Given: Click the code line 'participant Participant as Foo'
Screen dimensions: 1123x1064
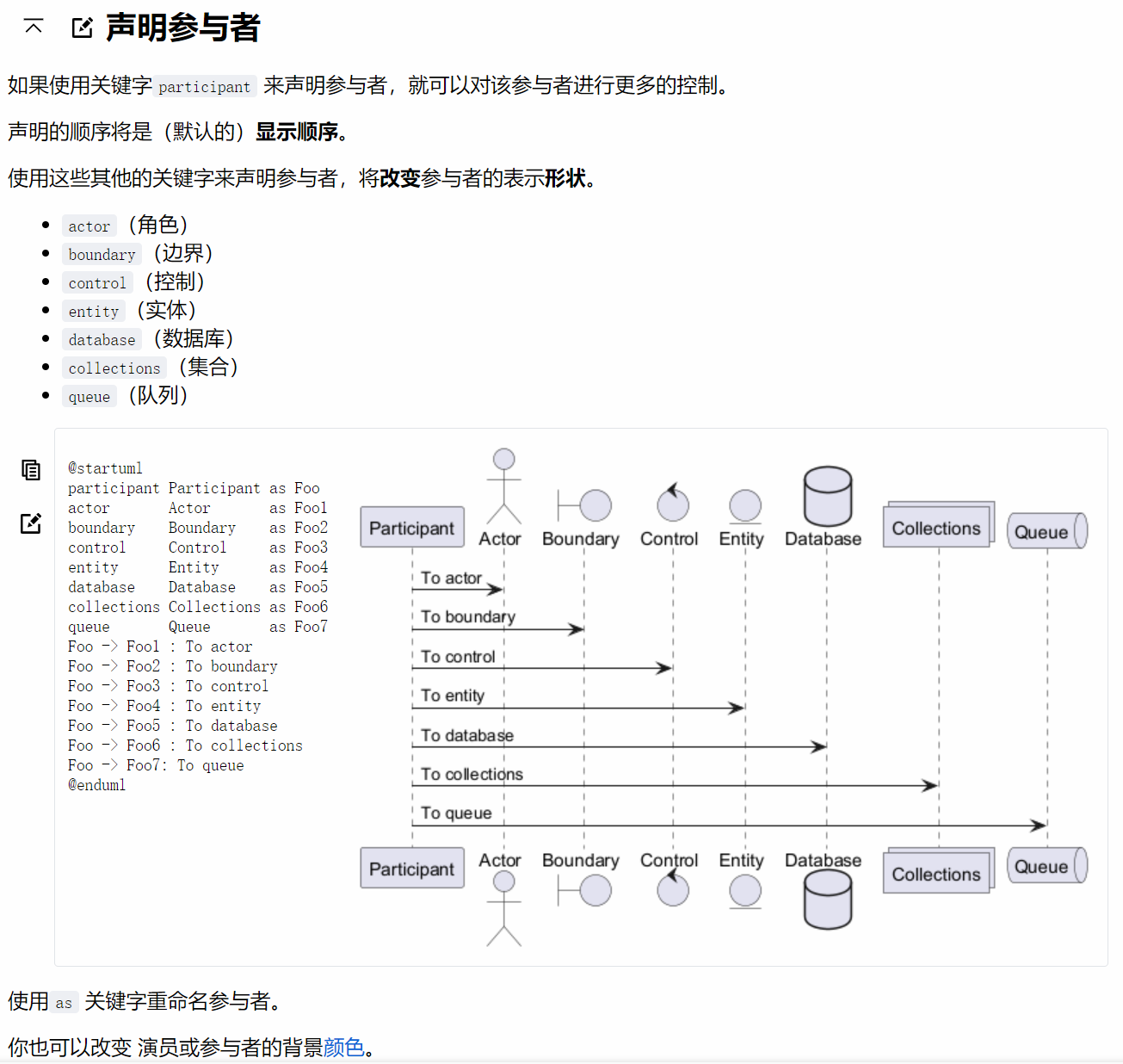Looking at the screenshot, I should pyautogui.click(x=194, y=488).
